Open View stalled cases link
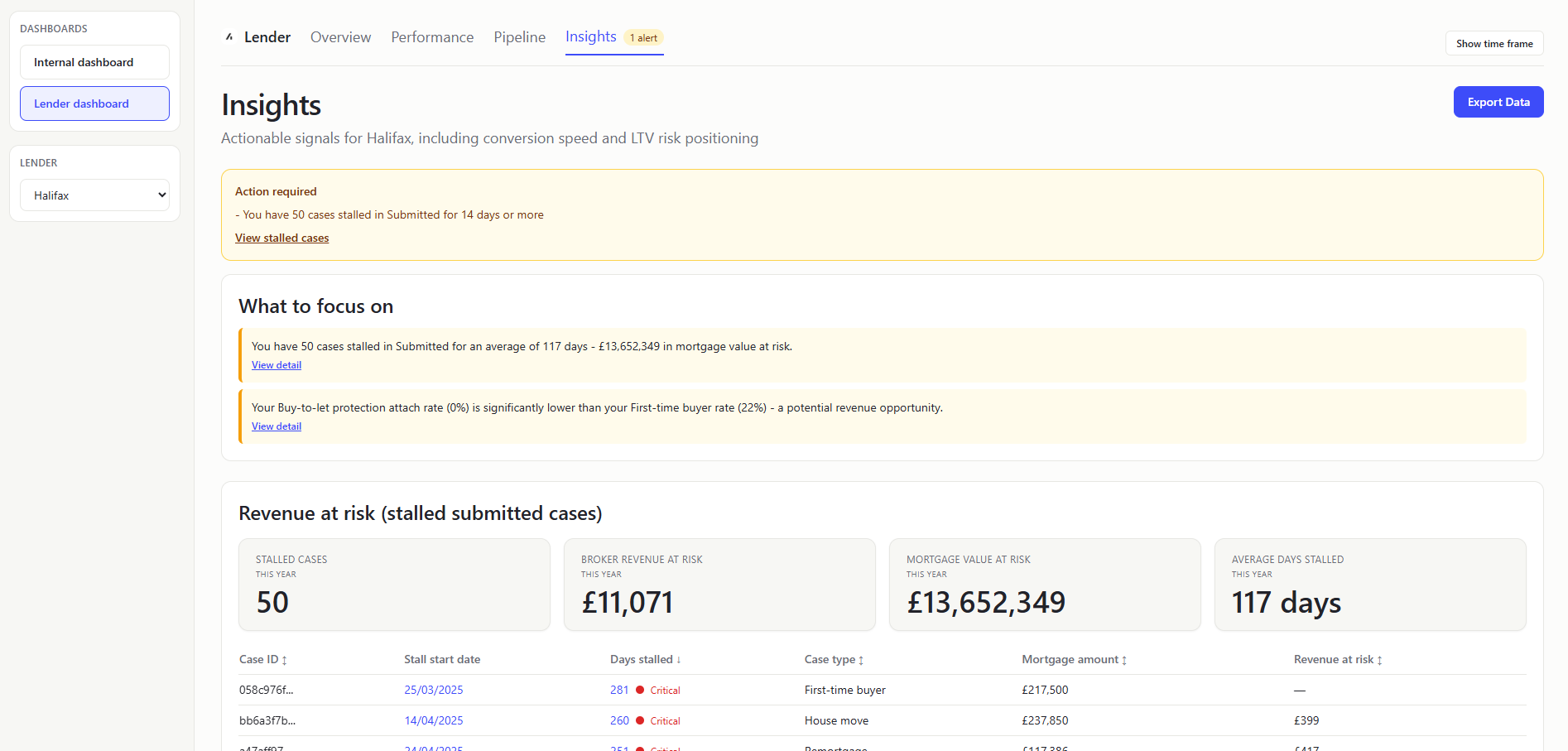This screenshot has width=1568, height=751. point(281,238)
